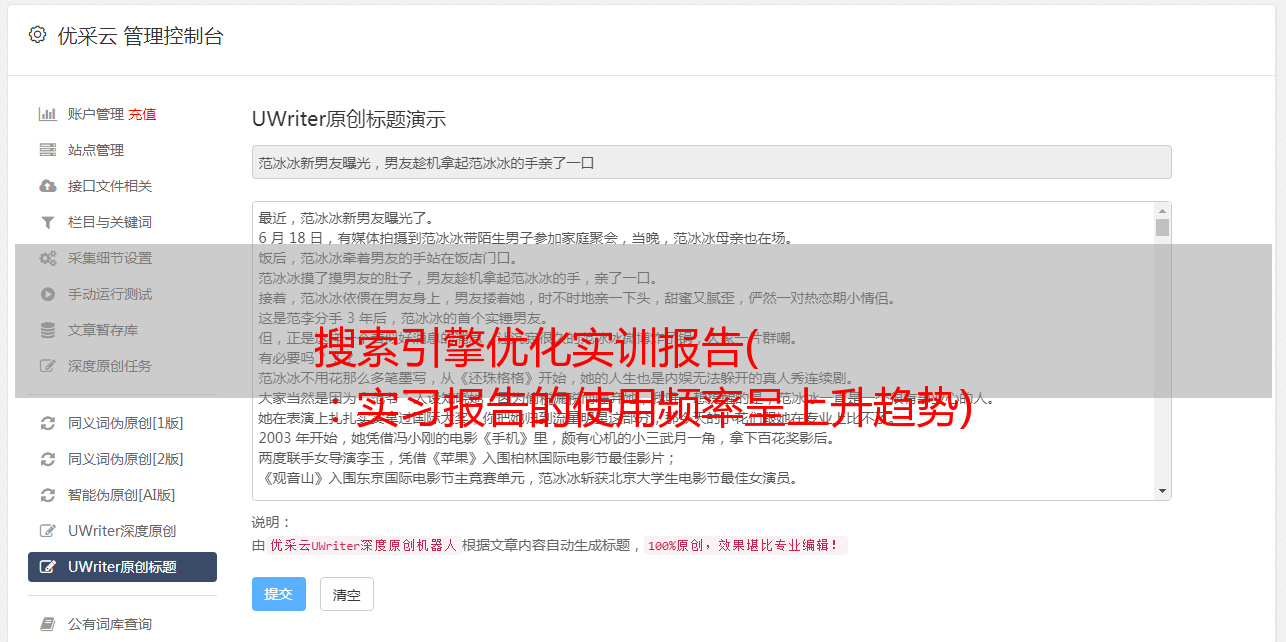This screenshot has height=642, width=1286.
Task: Open 接口文件相关 cloud upload icon
Action: coord(47,186)
